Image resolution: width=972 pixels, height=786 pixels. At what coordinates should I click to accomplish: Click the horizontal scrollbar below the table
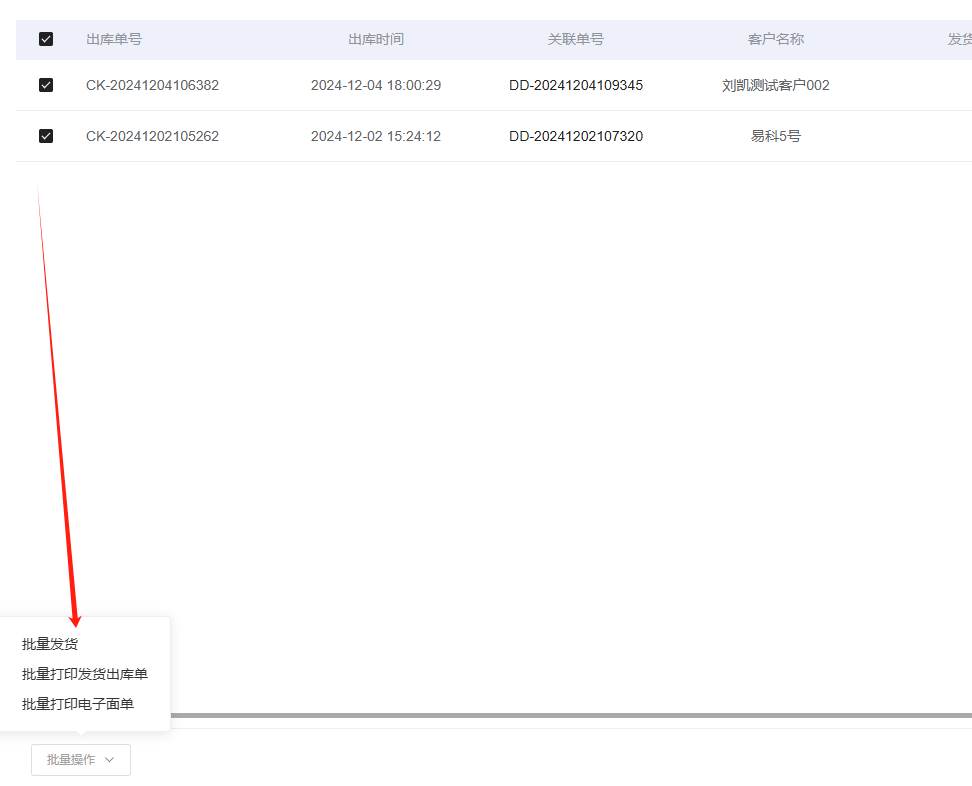[x=570, y=715]
